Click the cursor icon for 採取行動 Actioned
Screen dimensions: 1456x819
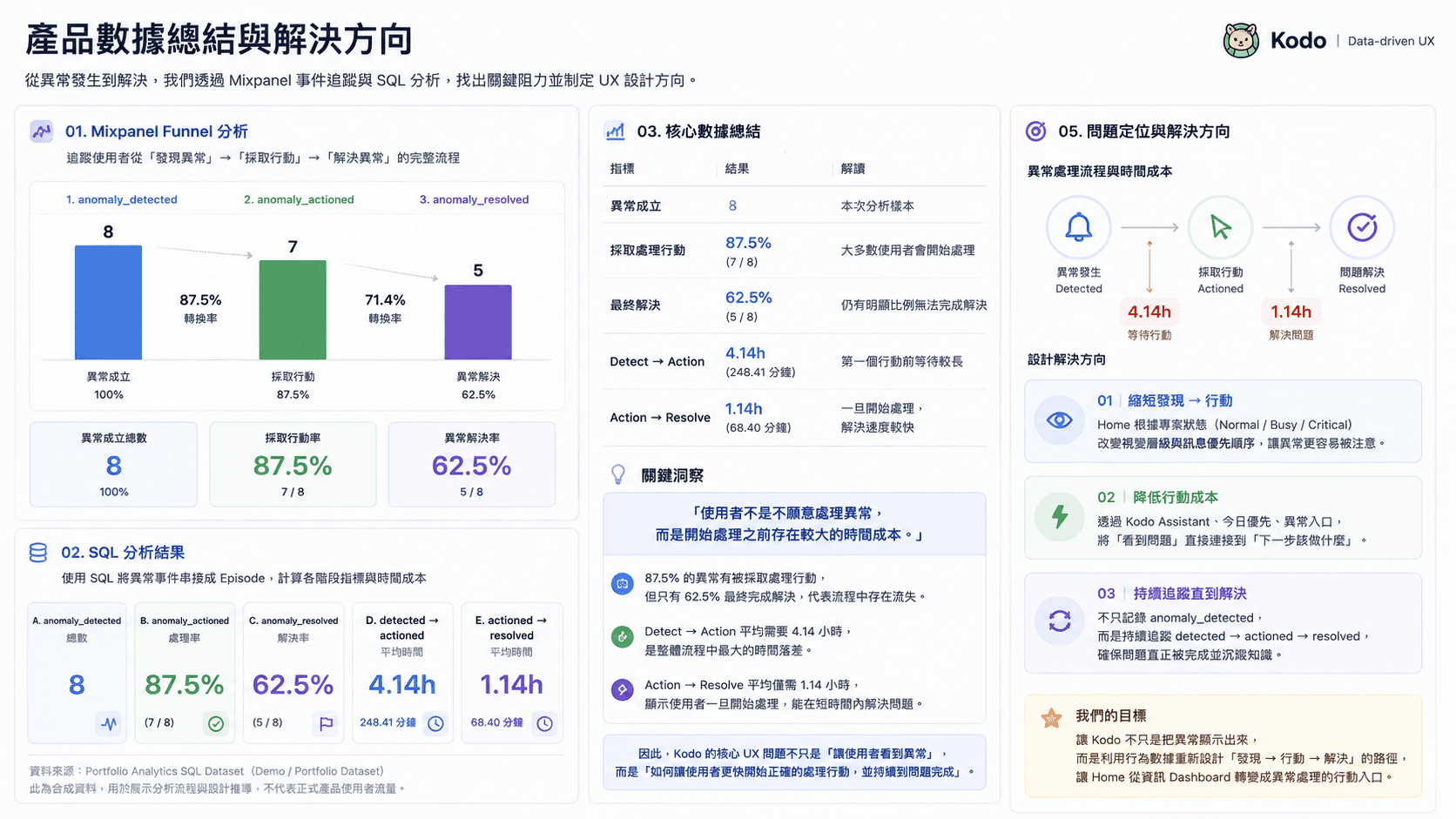click(x=1221, y=227)
